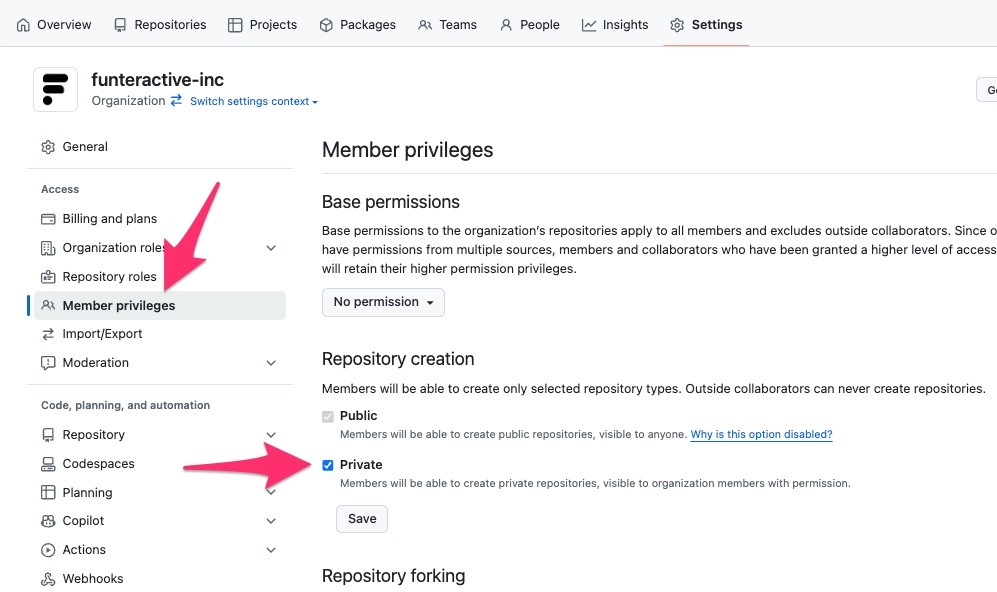Expand the Moderation section chevron

271,363
